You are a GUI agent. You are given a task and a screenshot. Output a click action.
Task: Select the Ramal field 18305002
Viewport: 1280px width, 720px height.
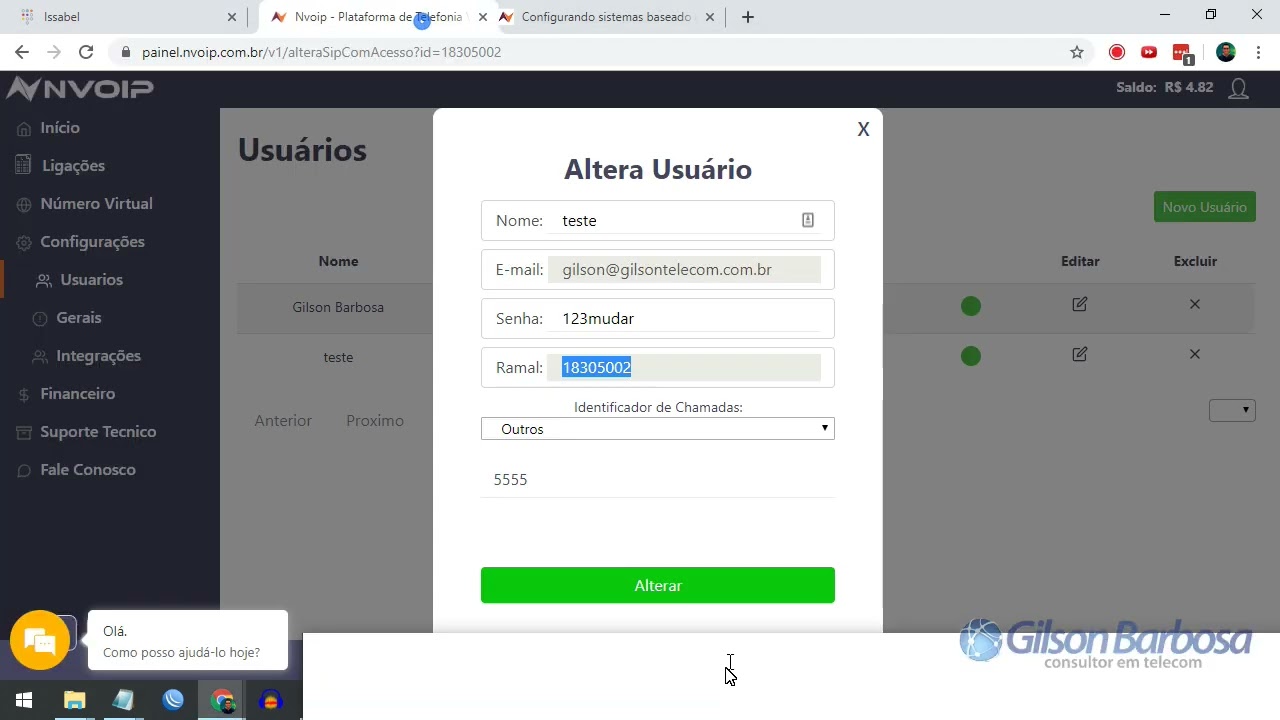point(657,367)
